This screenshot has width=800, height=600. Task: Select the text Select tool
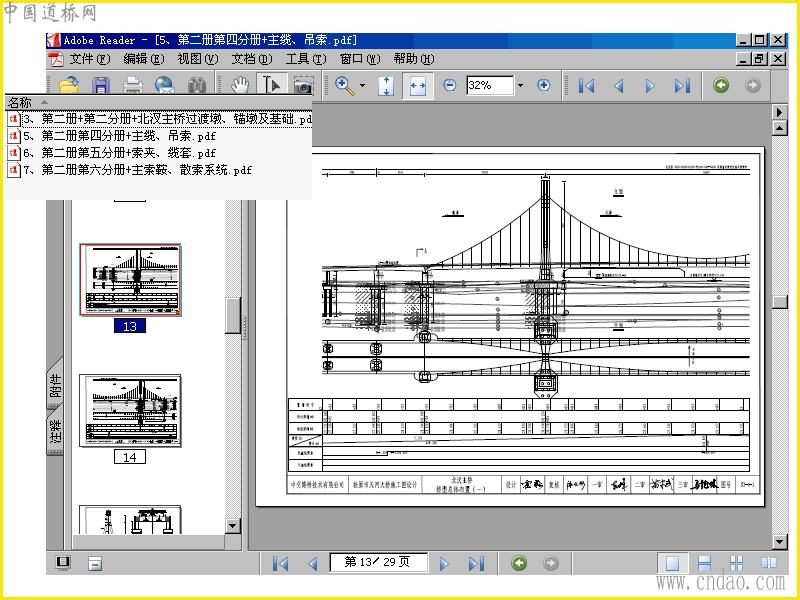[271, 85]
